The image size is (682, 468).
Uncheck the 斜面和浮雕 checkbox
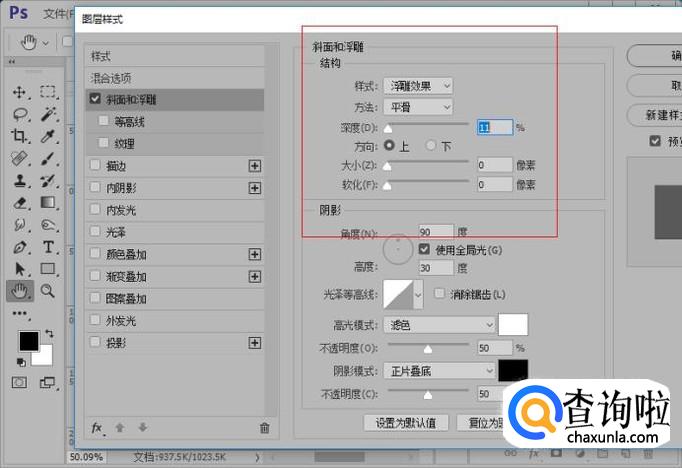coord(95,99)
